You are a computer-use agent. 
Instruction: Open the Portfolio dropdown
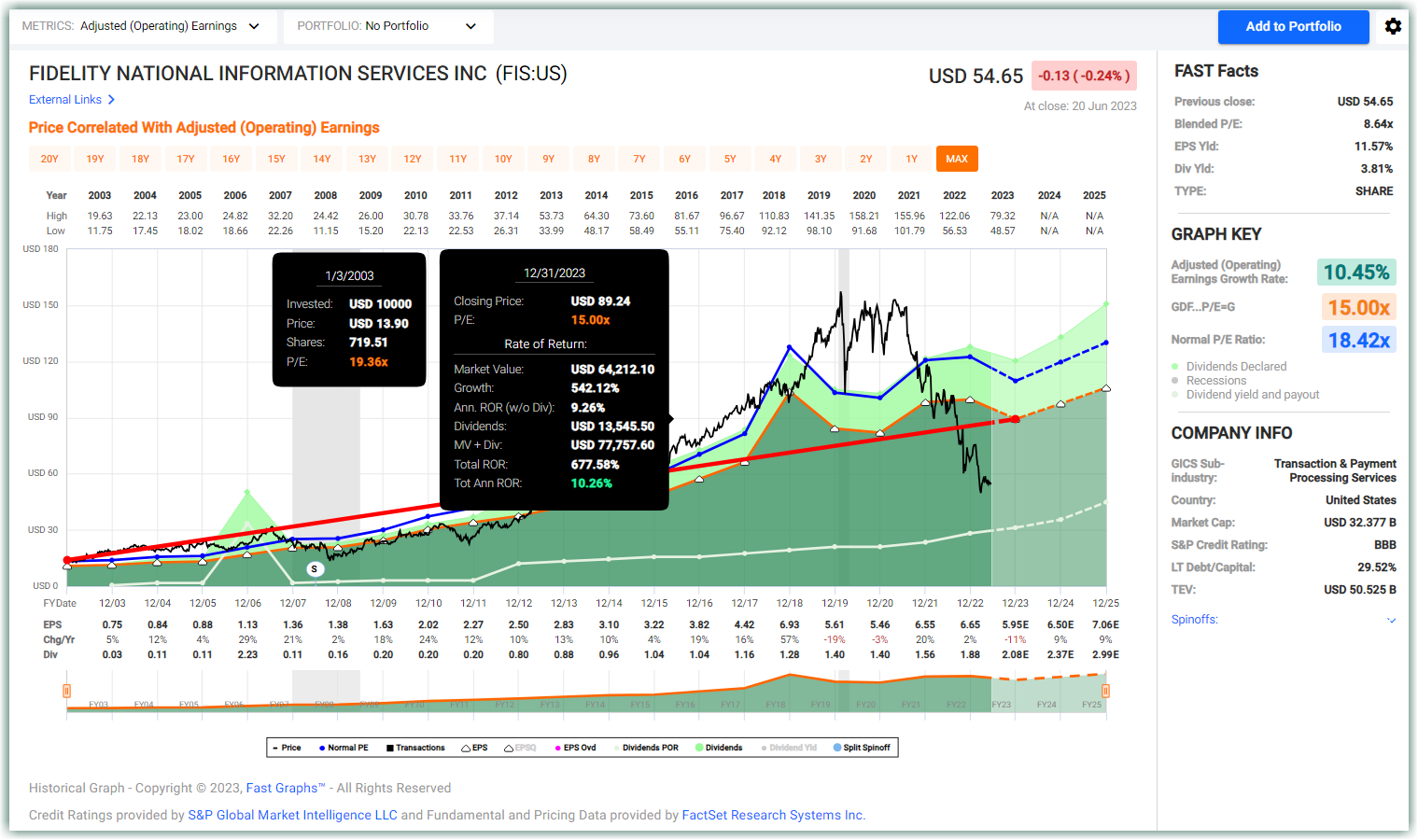pos(388,26)
